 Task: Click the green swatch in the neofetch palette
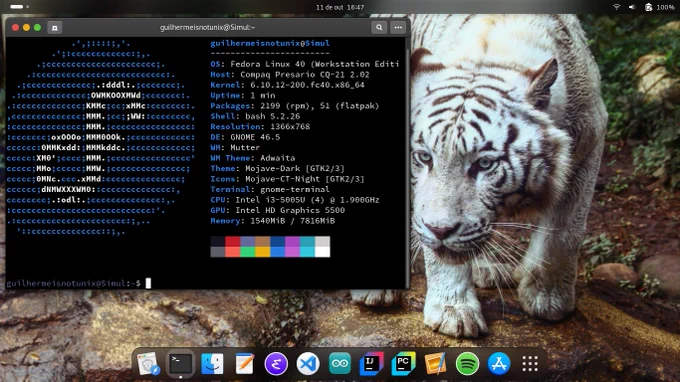coord(248,252)
